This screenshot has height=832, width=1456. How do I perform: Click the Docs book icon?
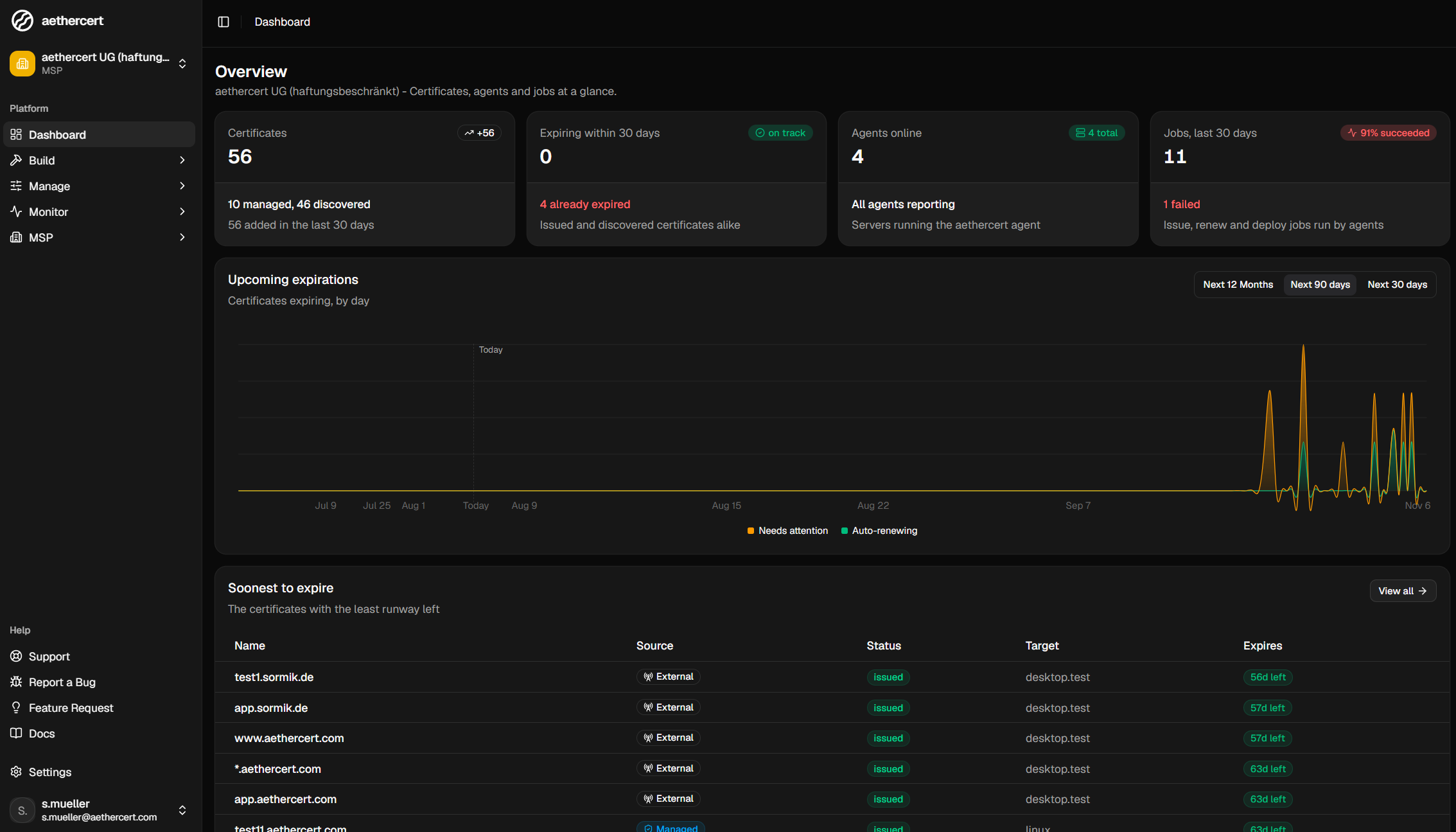tap(16, 733)
